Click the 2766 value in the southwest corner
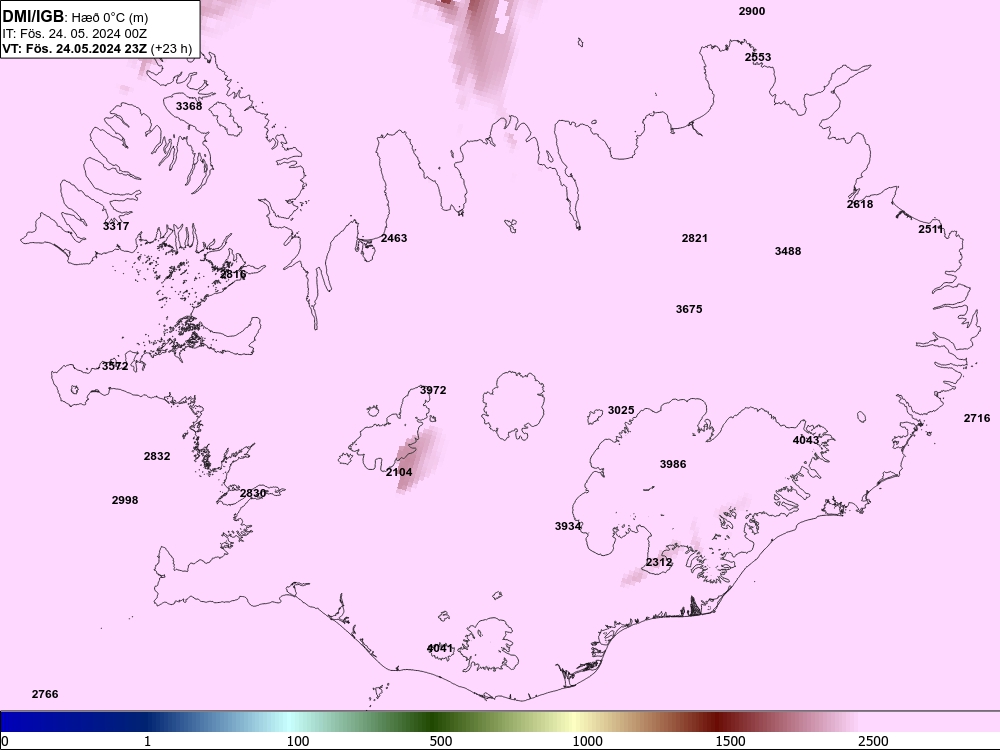The height and width of the screenshot is (750, 1000). coord(45,694)
